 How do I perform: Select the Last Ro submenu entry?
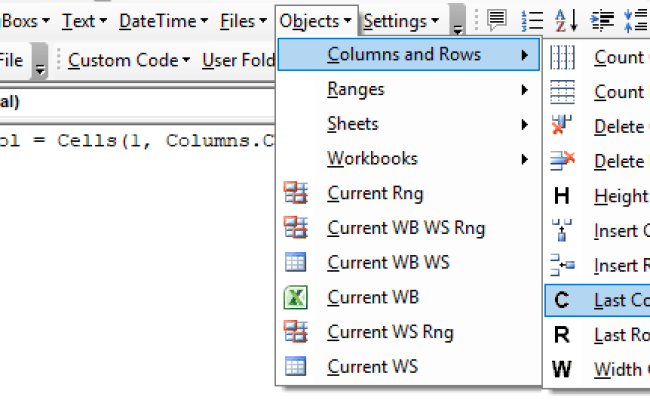597,335
